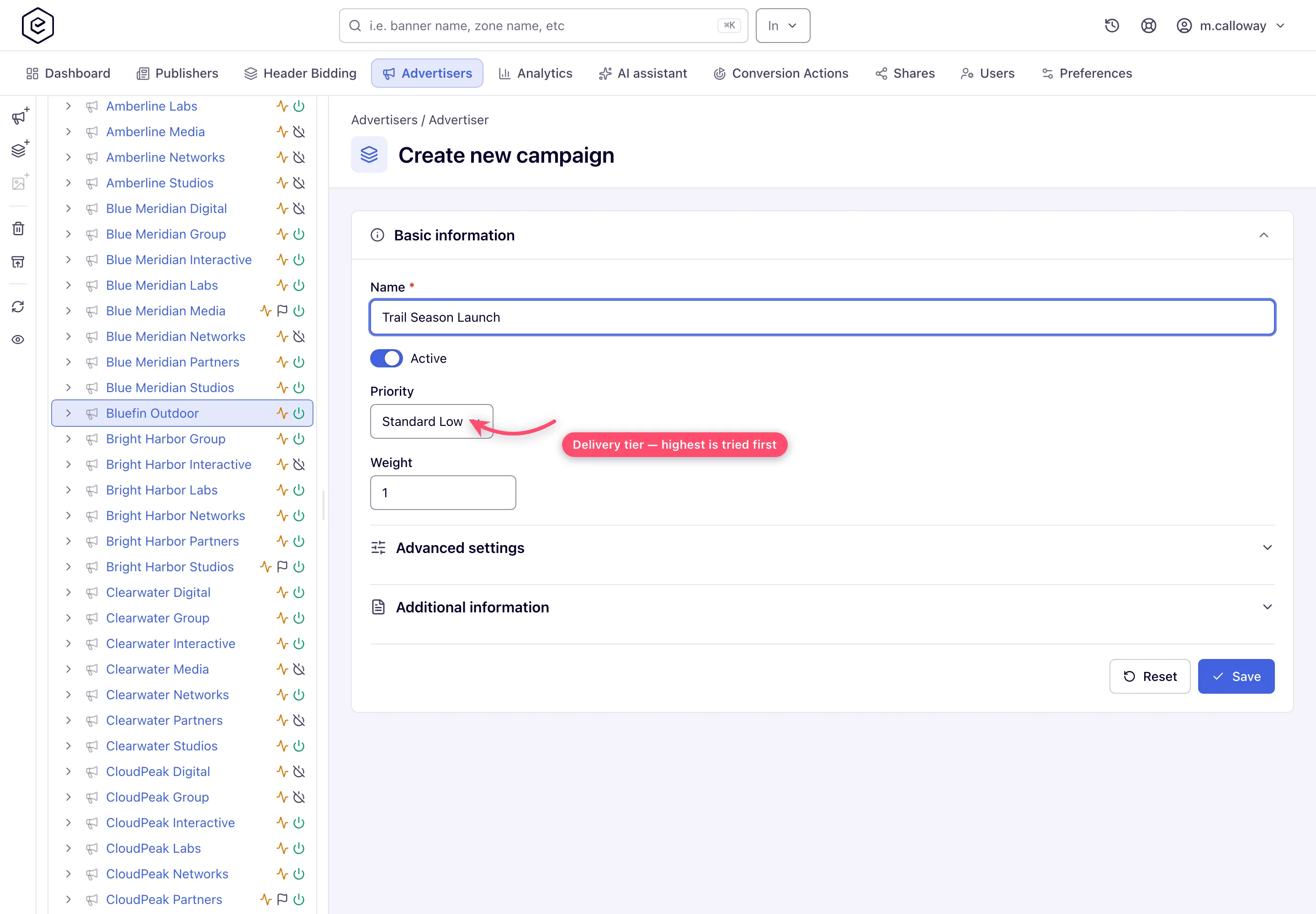Open the help lifebuoy icon
This screenshot has height=914, width=1316.
click(1148, 26)
